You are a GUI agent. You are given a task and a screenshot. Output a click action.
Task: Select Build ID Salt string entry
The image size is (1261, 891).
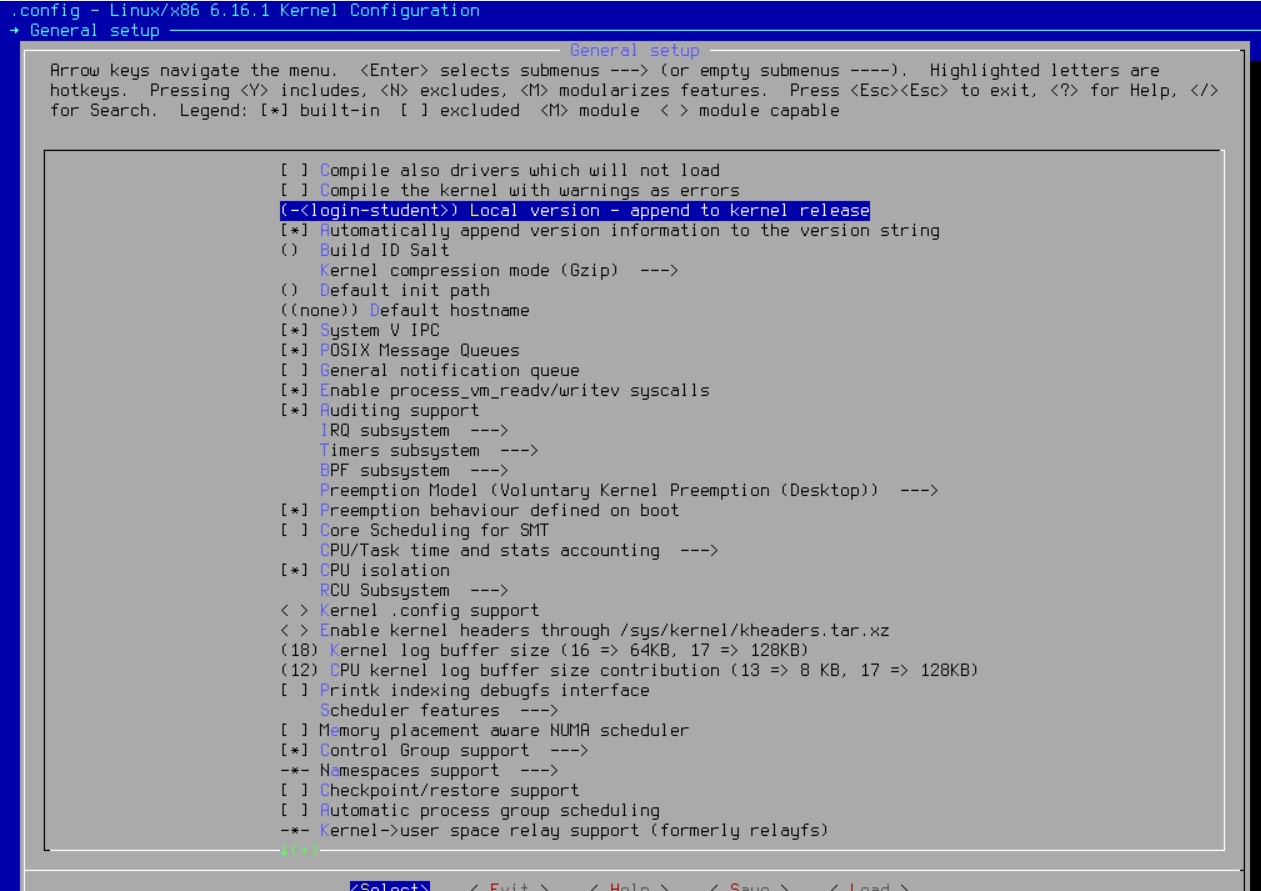365,250
